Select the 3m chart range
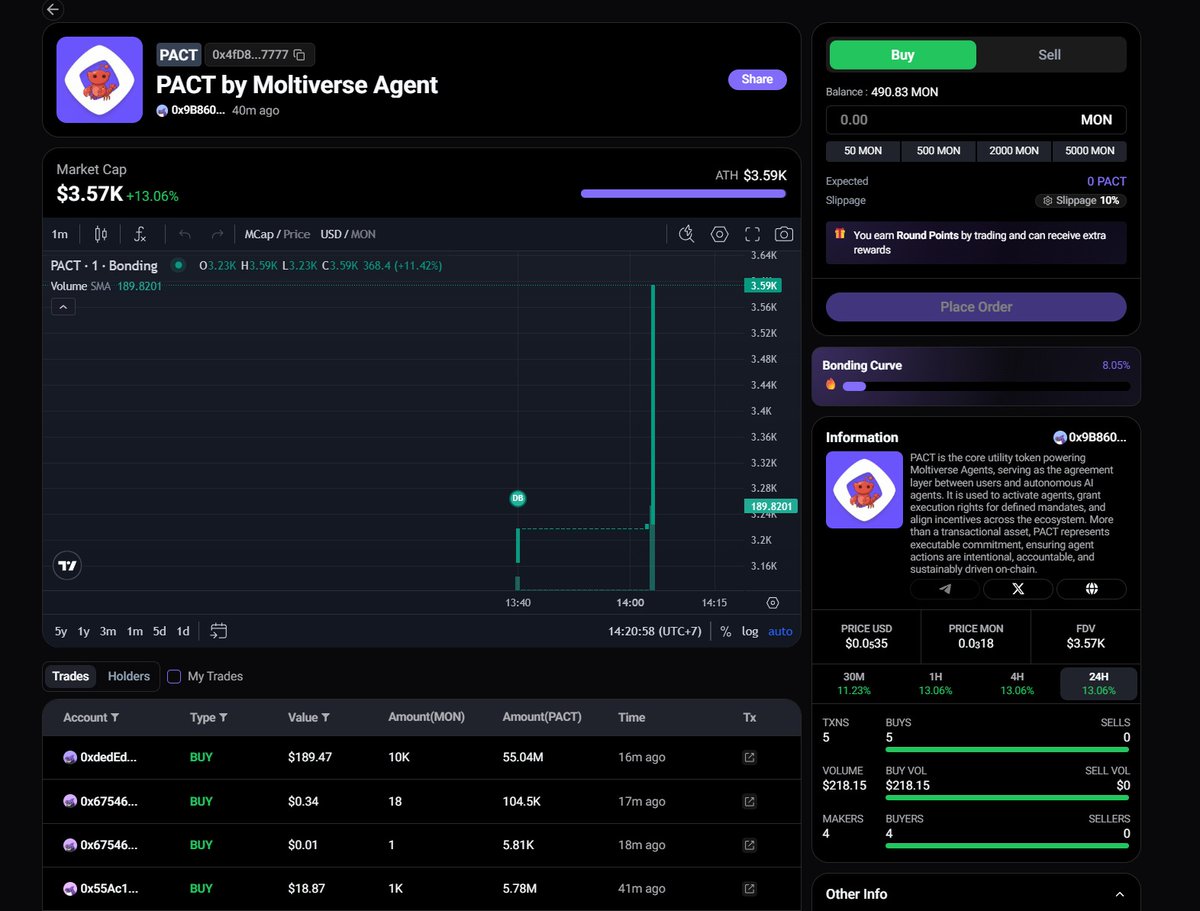Screen dimensions: 1200x911 pos(108,631)
